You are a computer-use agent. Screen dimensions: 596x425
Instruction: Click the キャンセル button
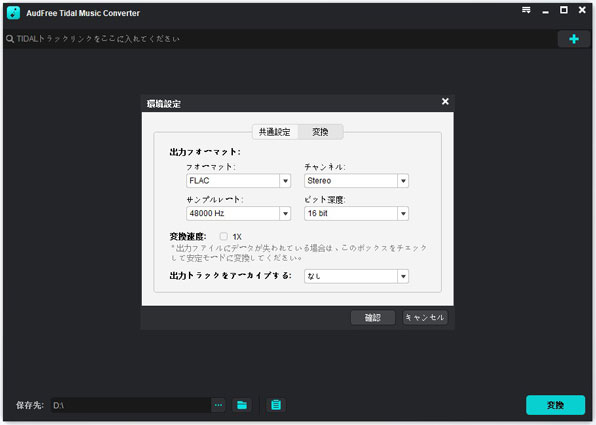pos(425,317)
